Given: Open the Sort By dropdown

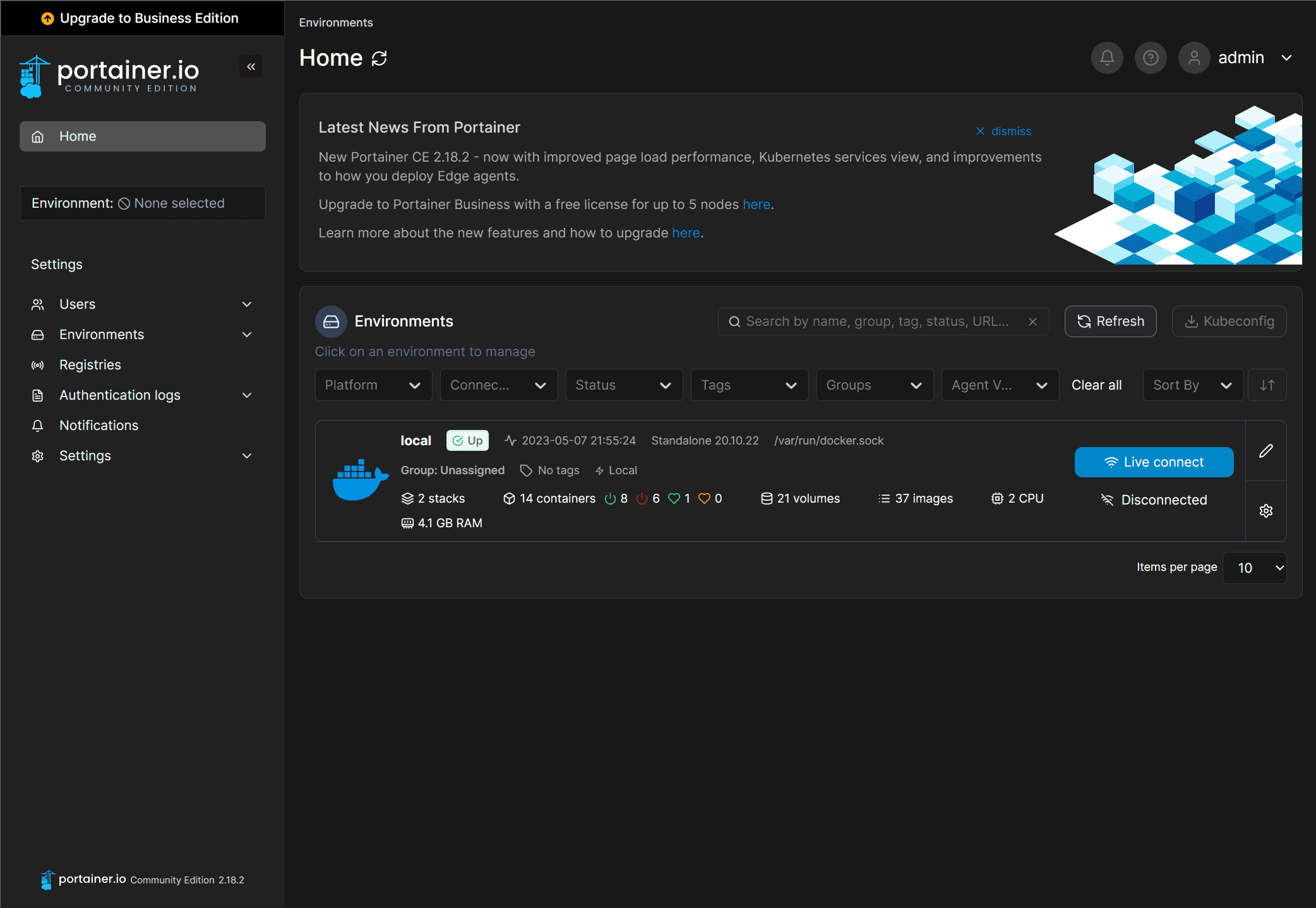Looking at the screenshot, I should pos(1192,385).
